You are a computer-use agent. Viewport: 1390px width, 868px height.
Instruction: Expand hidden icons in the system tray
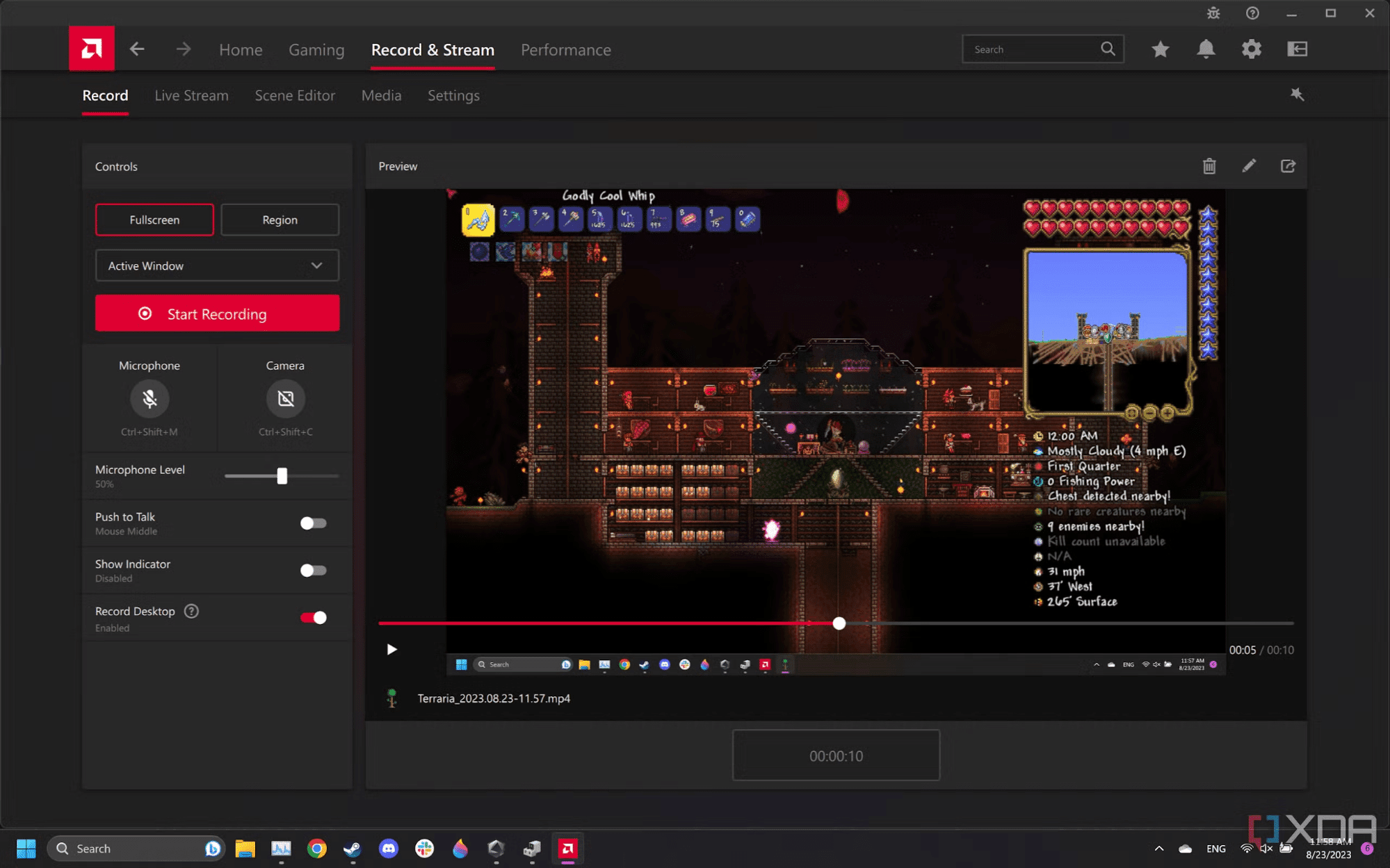coord(1159,848)
